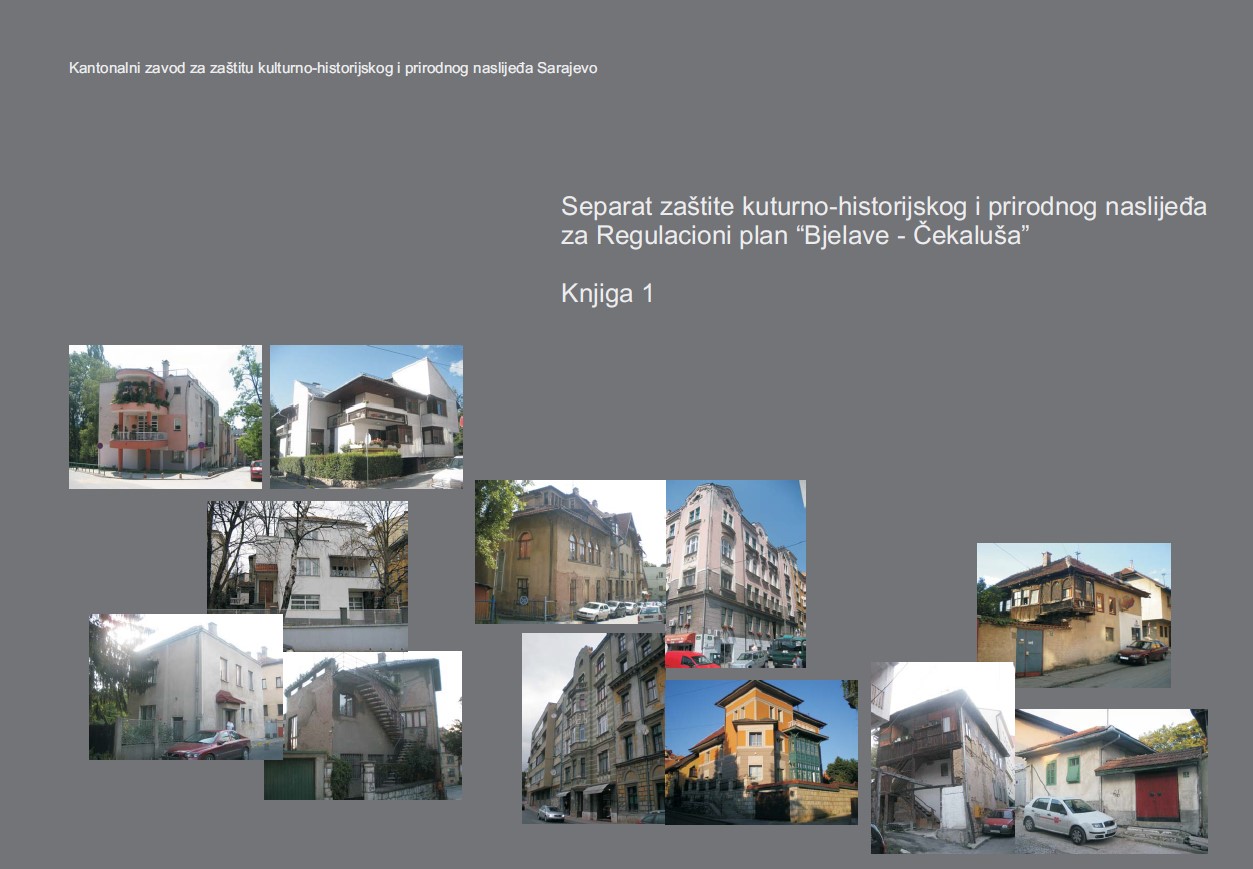
Task: Click the line 'za Regulacioni plan "Bjelave - Čekaluša"'
Action: pos(795,237)
